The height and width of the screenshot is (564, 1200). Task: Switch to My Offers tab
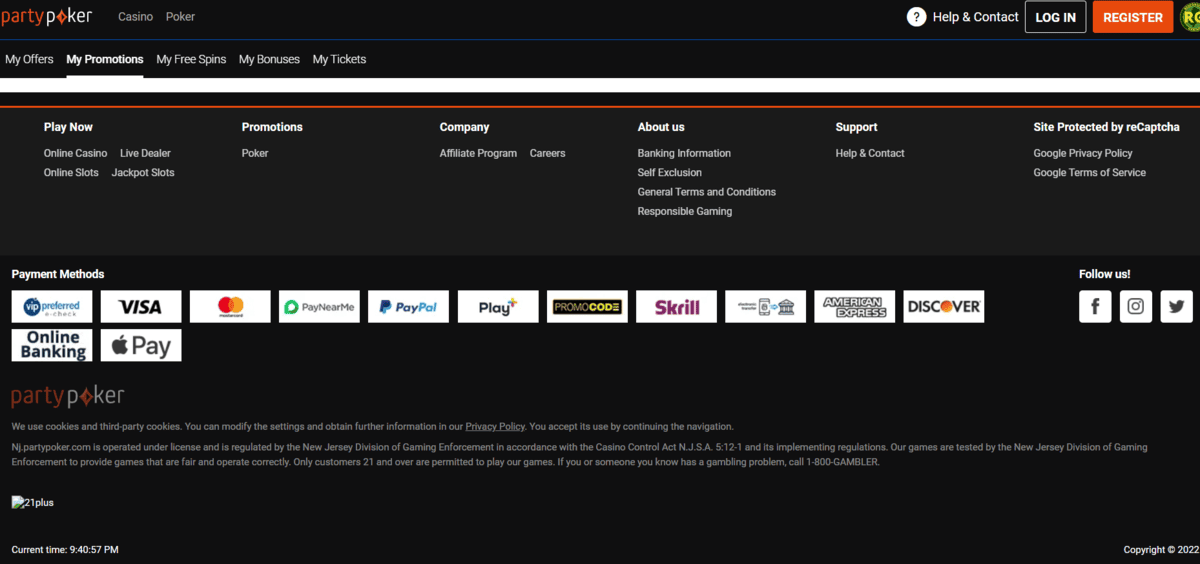(x=29, y=59)
